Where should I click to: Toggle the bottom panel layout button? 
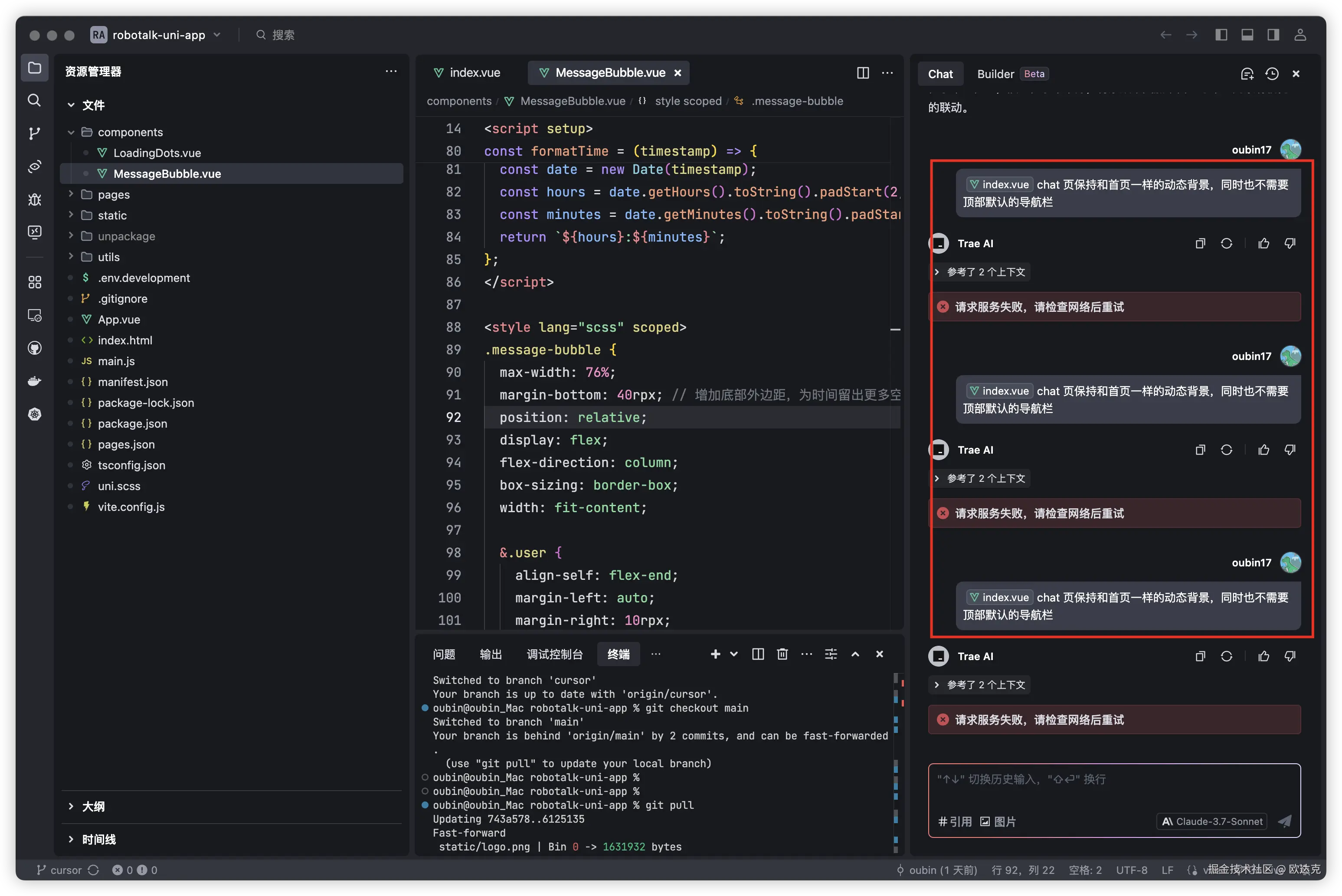(1247, 35)
